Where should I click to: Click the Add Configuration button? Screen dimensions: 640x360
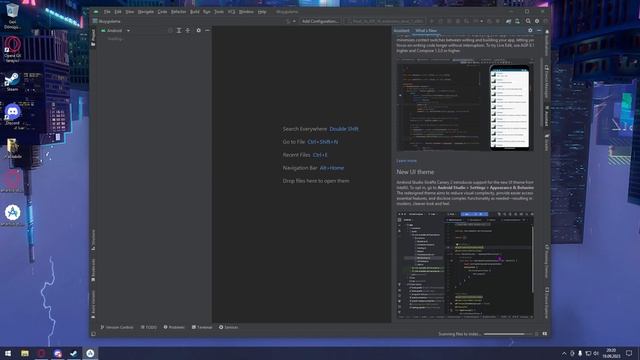tap(320, 21)
